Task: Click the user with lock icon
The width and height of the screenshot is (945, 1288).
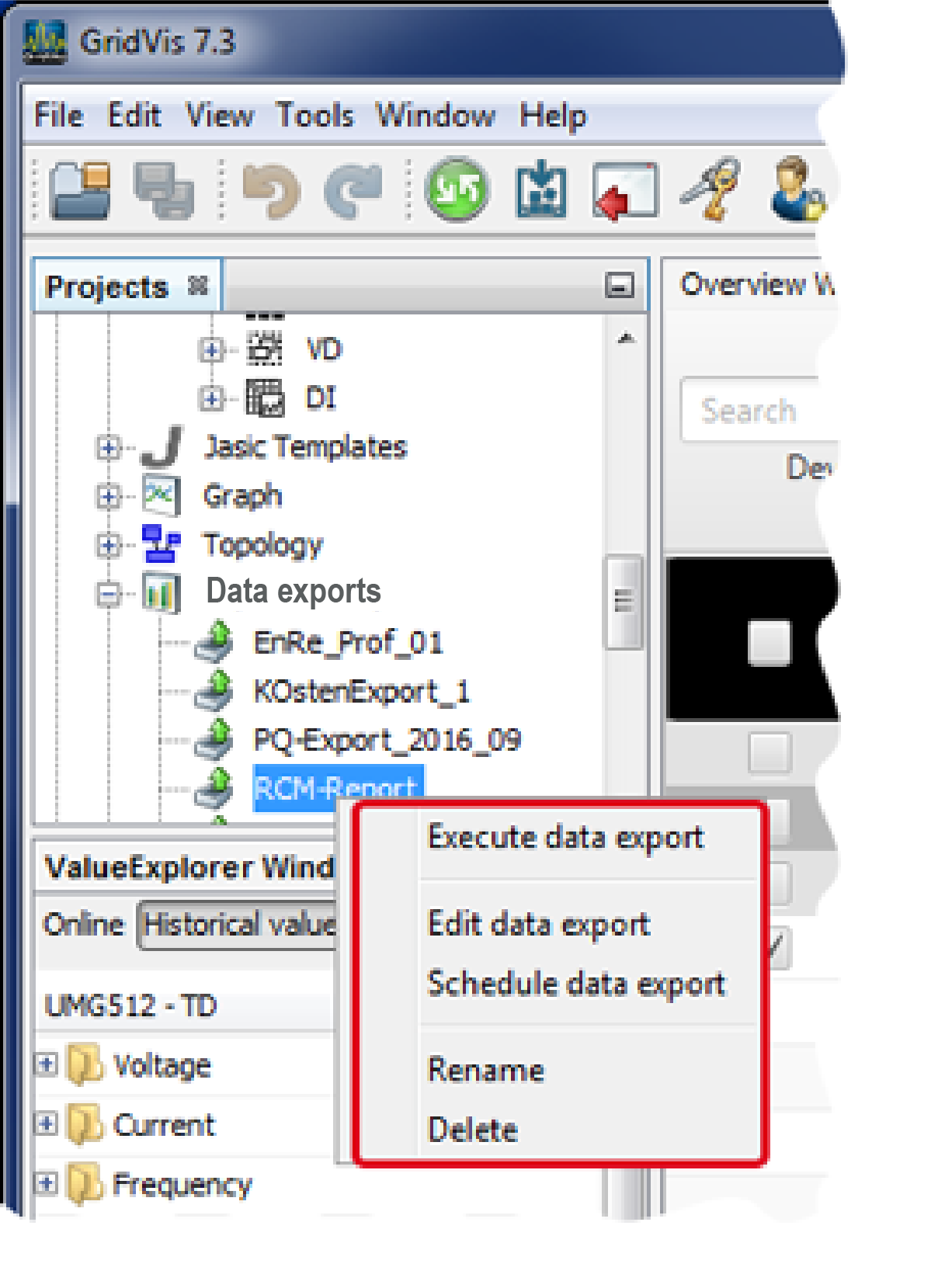Action: [797, 190]
